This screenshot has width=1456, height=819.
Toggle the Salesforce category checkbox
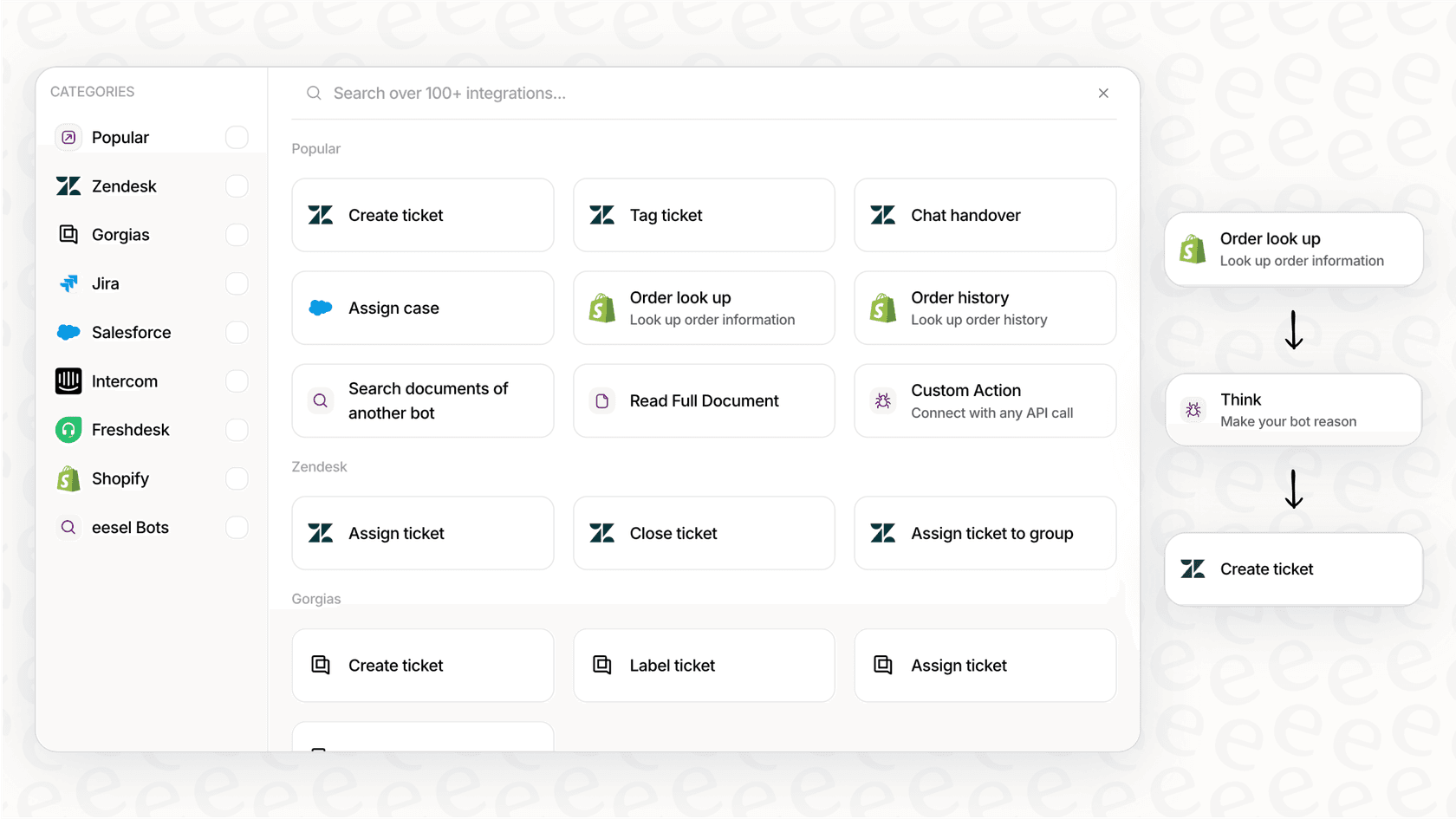coord(237,332)
